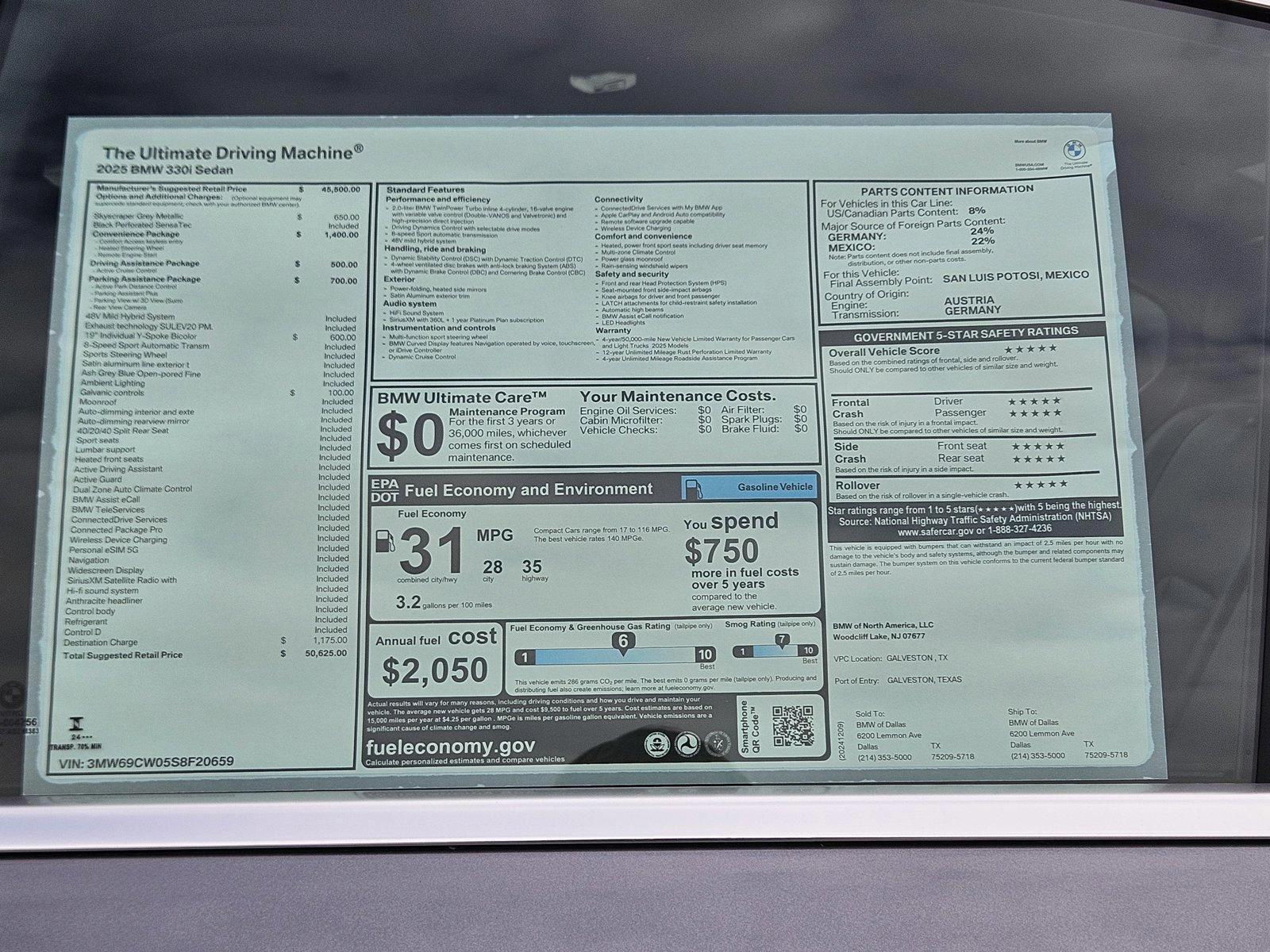Click the BMW Ultimate Care heading
1270x952 pixels.
(462, 397)
